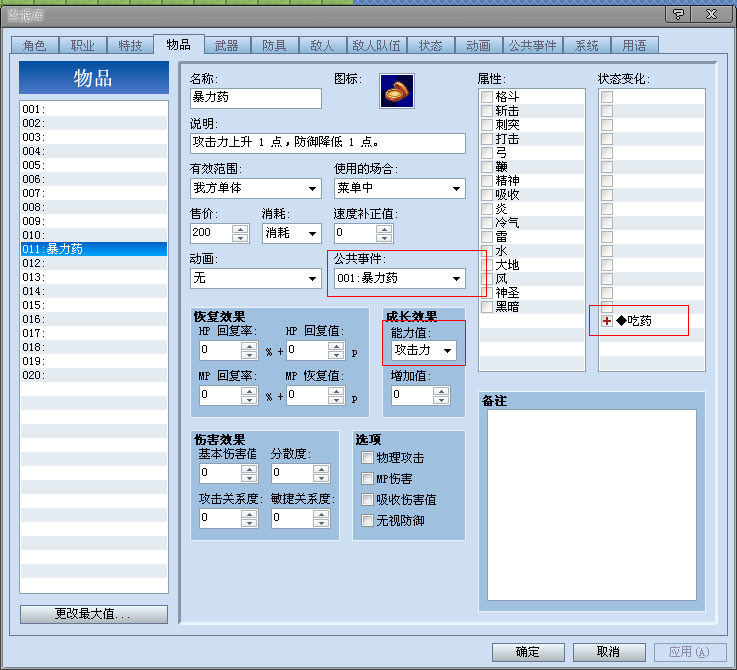
Task: Select item 001 in the item list
Action: pos(94,109)
